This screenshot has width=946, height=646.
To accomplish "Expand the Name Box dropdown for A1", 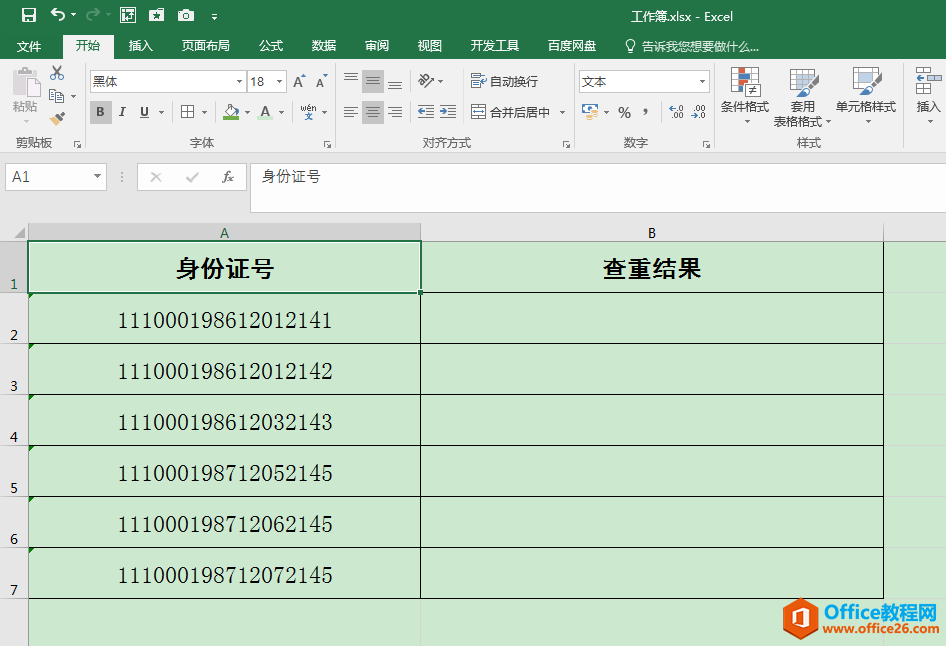I will [x=97, y=177].
